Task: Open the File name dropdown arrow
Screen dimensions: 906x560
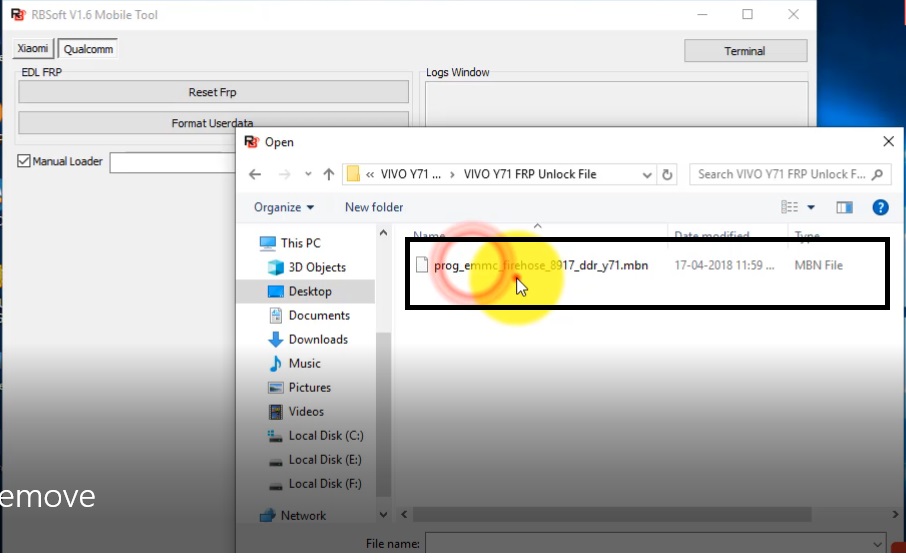Action: tap(878, 544)
